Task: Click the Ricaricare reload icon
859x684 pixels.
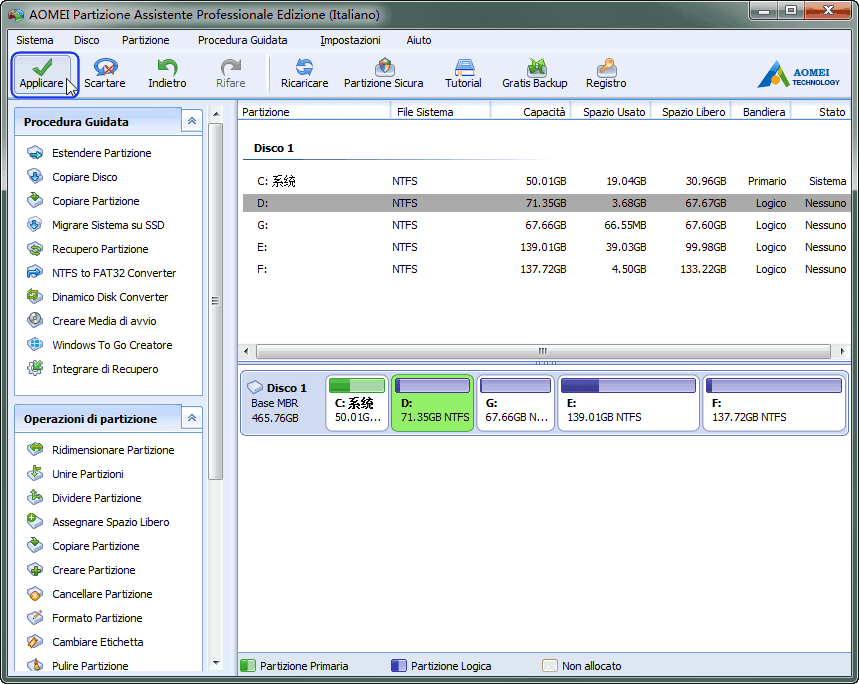Action: pyautogui.click(x=304, y=67)
